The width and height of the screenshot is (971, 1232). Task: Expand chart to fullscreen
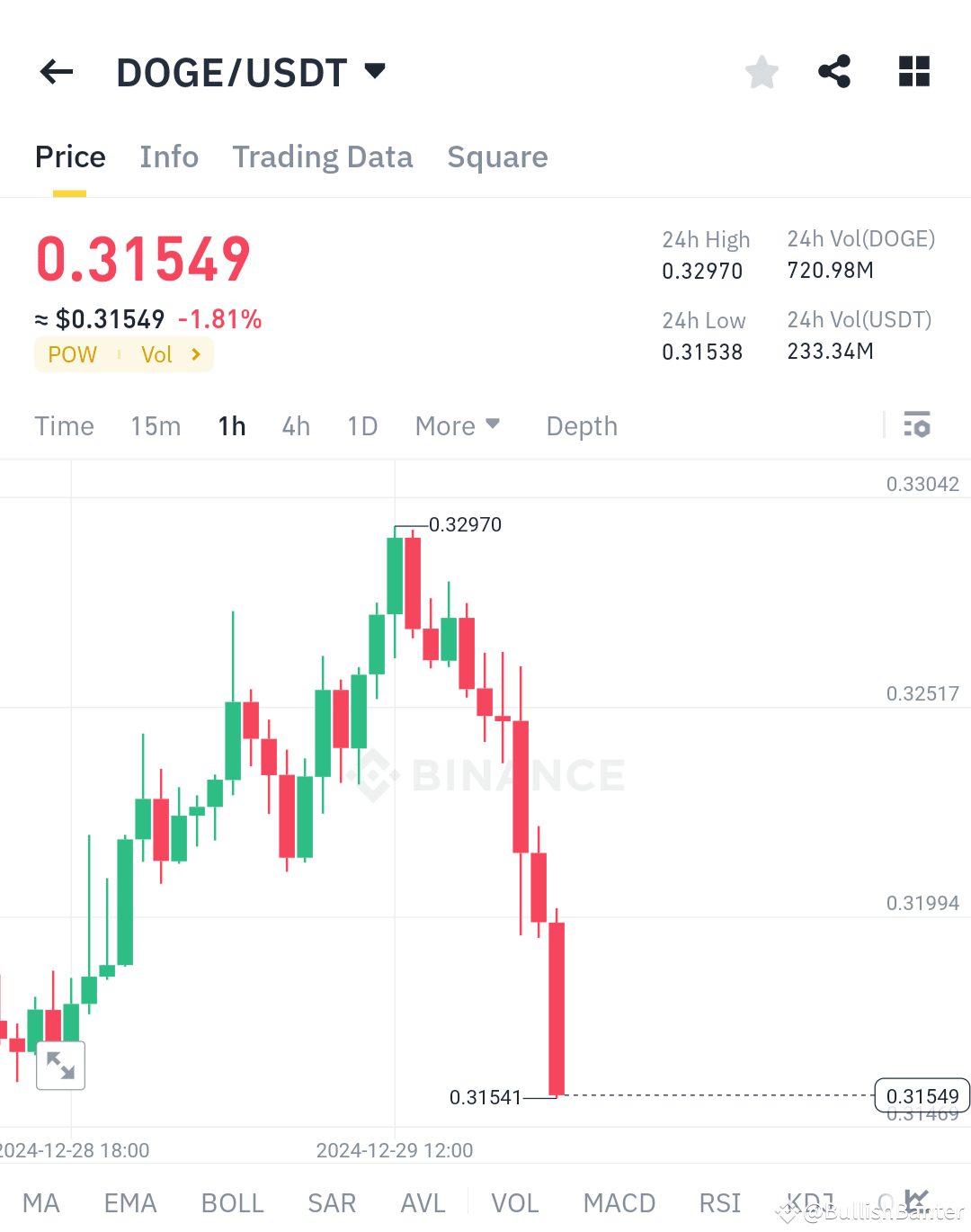pyautogui.click(x=60, y=1065)
